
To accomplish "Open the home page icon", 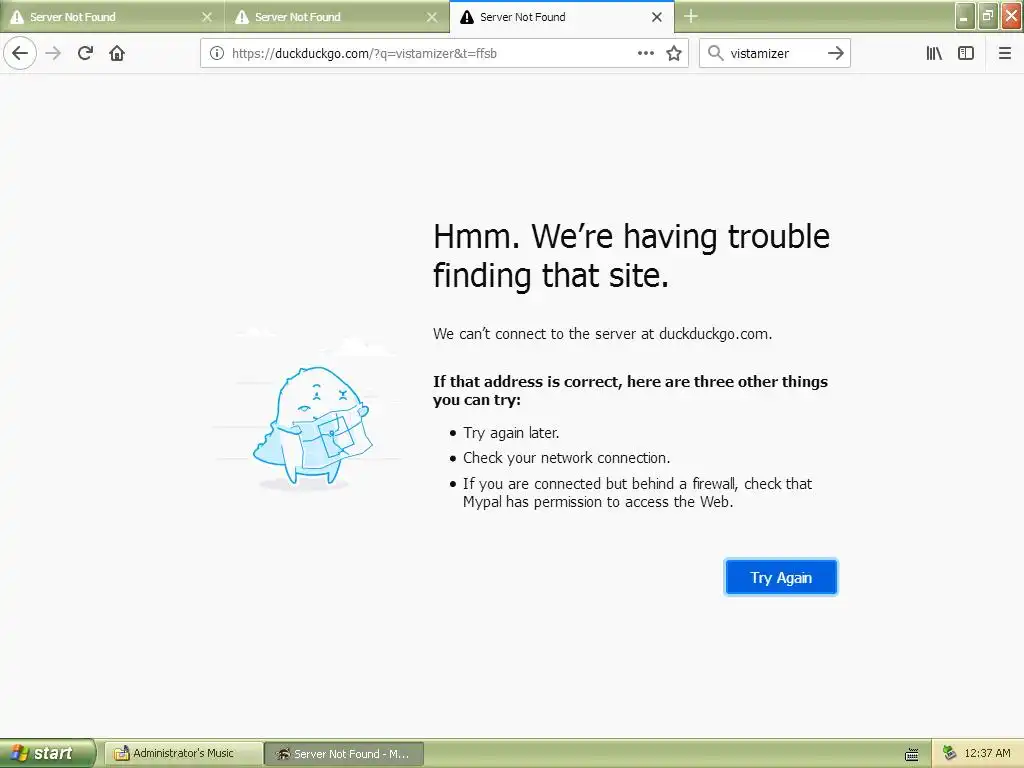I will click(x=117, y=53).
